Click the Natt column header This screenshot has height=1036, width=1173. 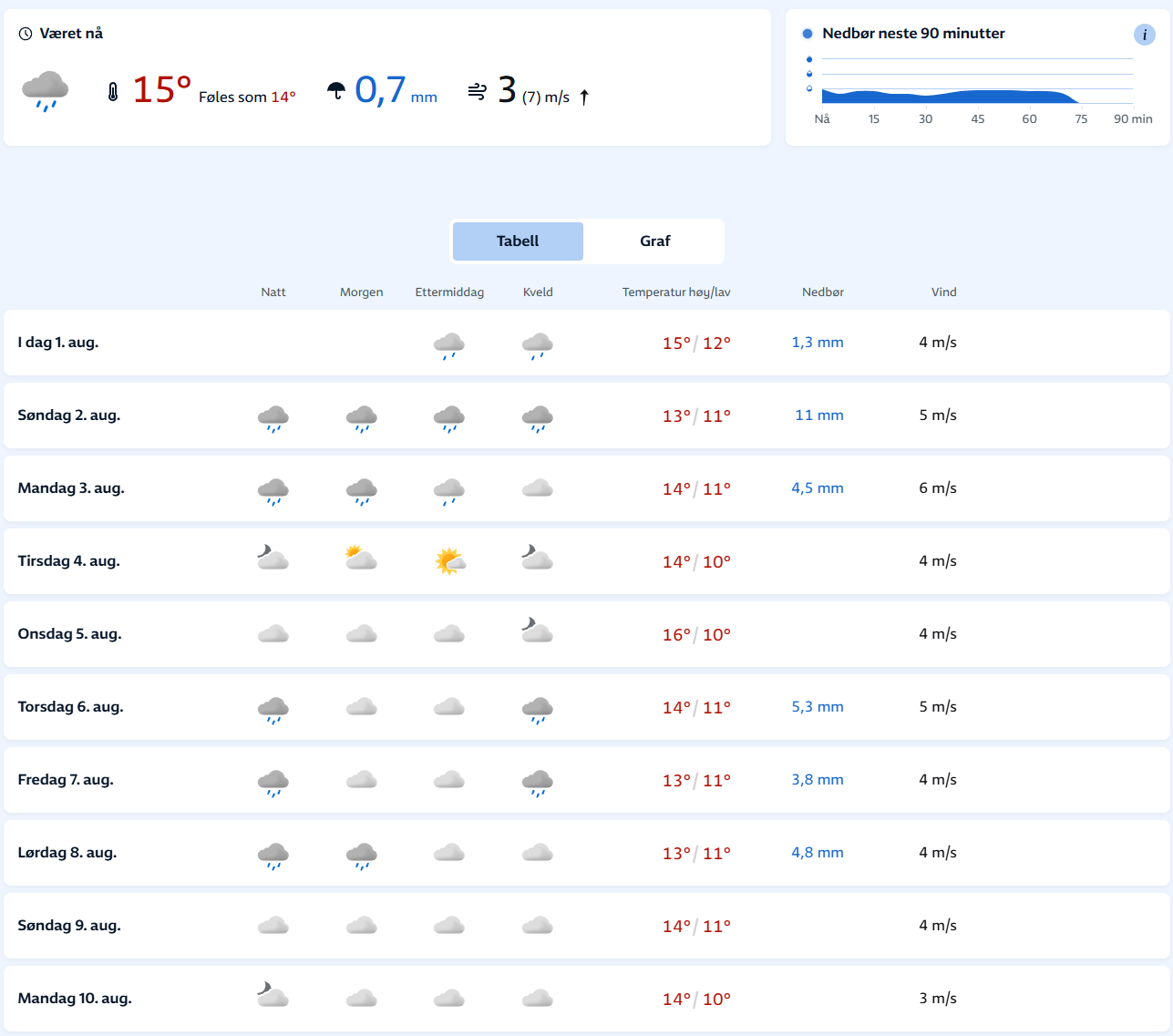coord(273,292)
